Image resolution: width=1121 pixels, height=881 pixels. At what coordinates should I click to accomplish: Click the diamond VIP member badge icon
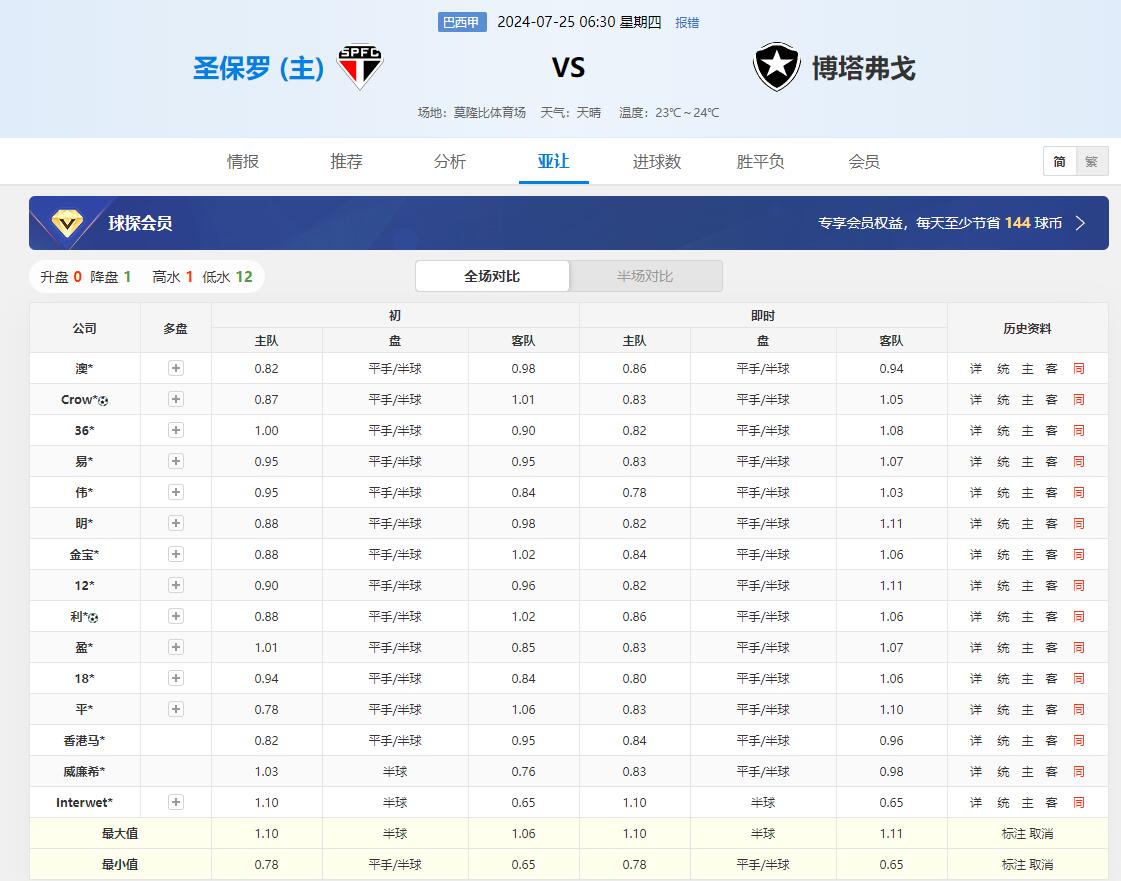tap(67, 223)
